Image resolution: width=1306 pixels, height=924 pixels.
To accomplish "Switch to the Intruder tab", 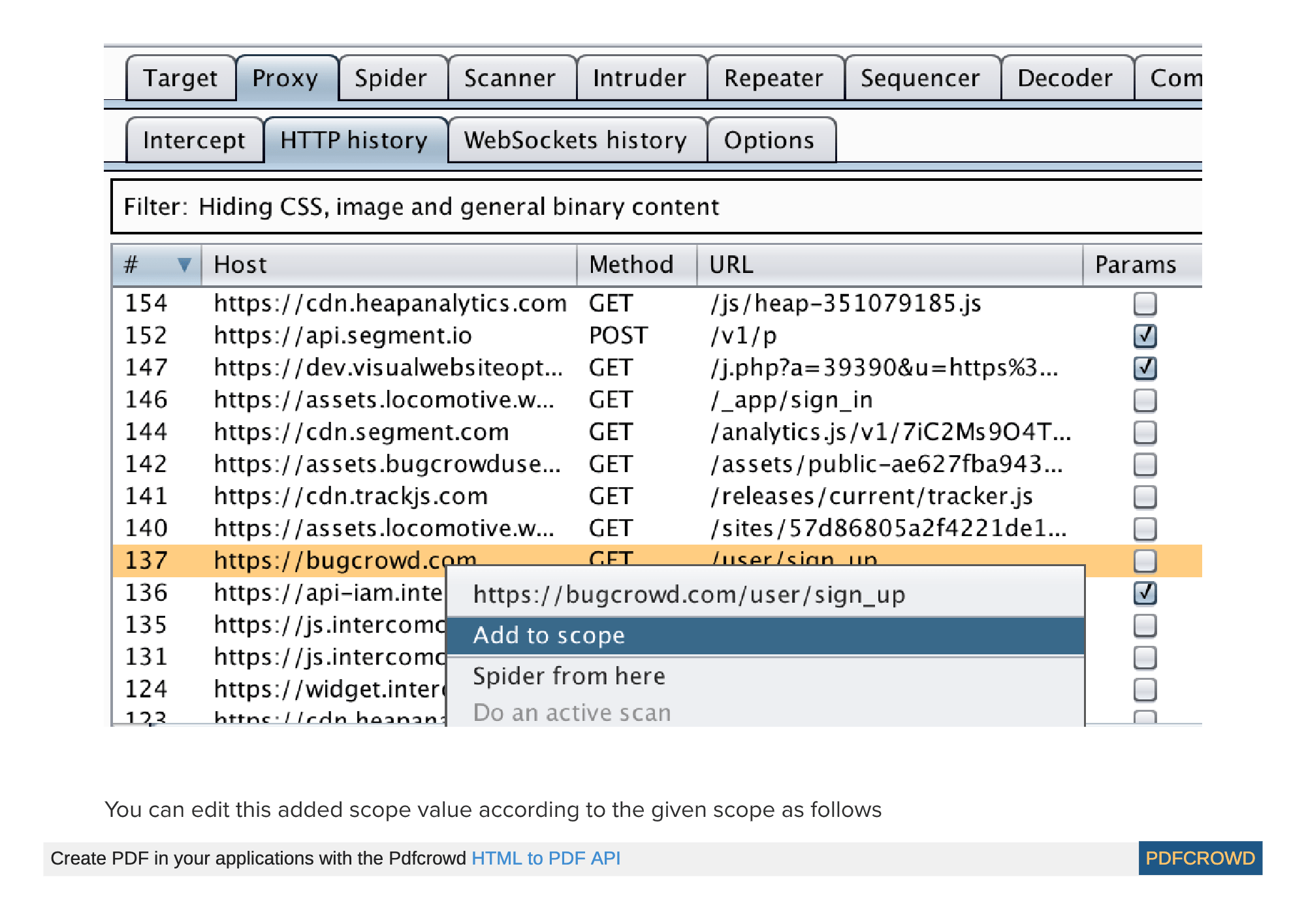I will tap(639, 78).
